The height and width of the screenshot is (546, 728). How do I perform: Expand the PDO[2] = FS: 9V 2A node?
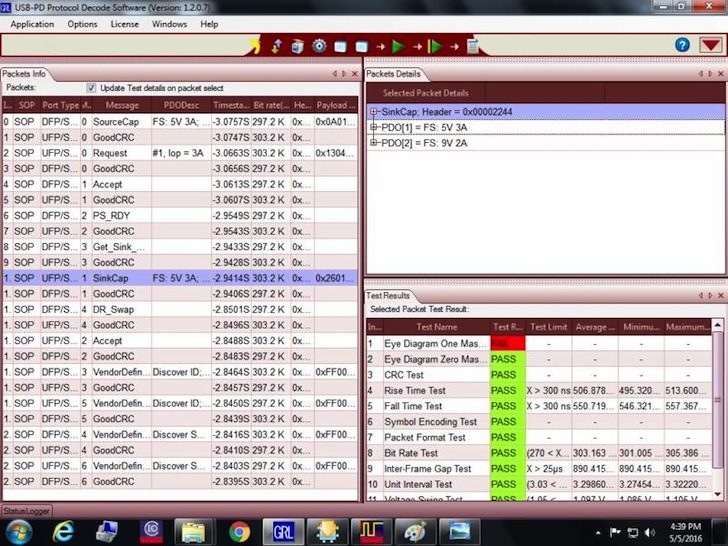point(374,143)
